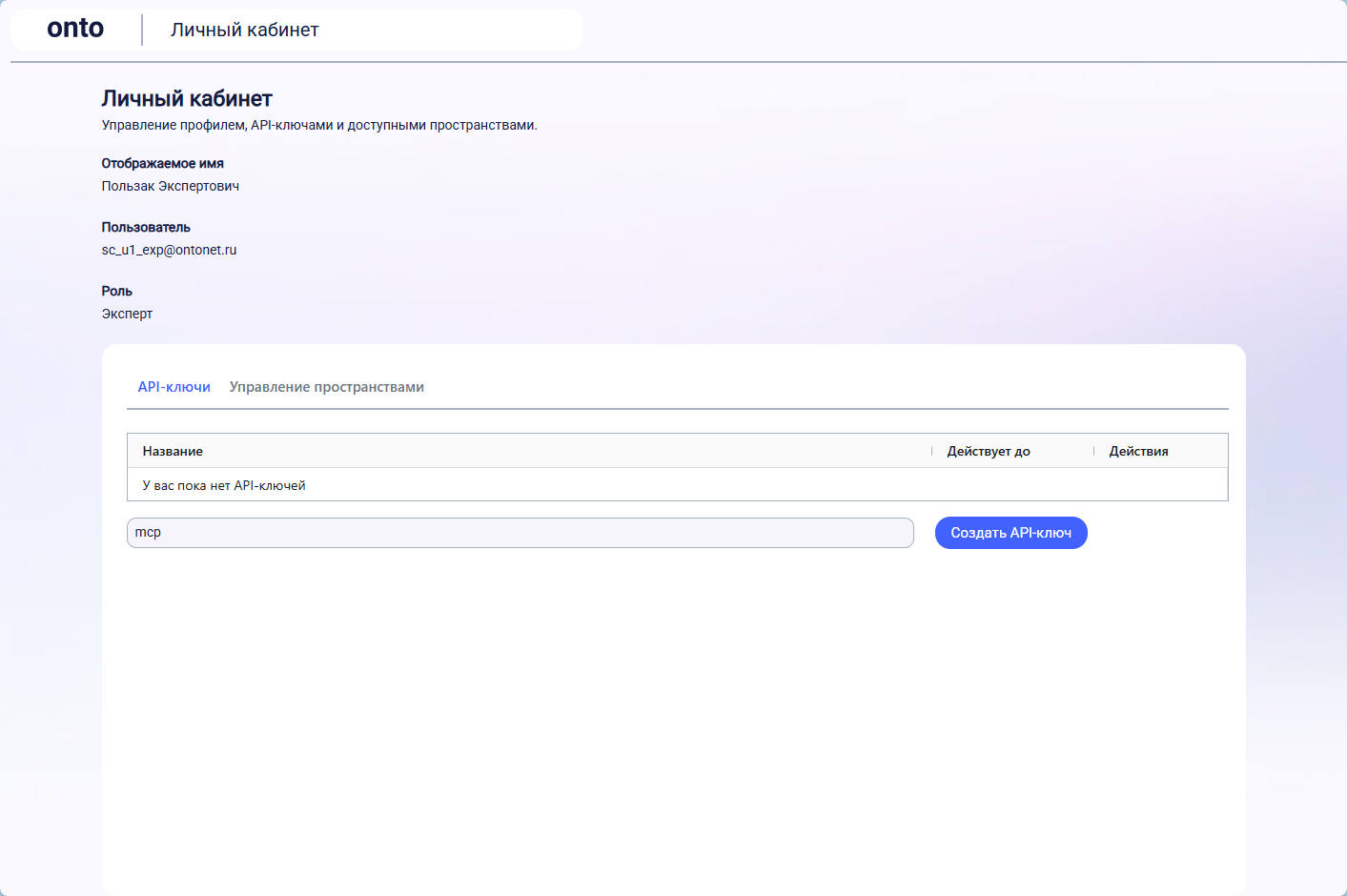This screenshot has width=1347, height=896.
Task: Click the Управление профилем description line
Action: (319, 125)
